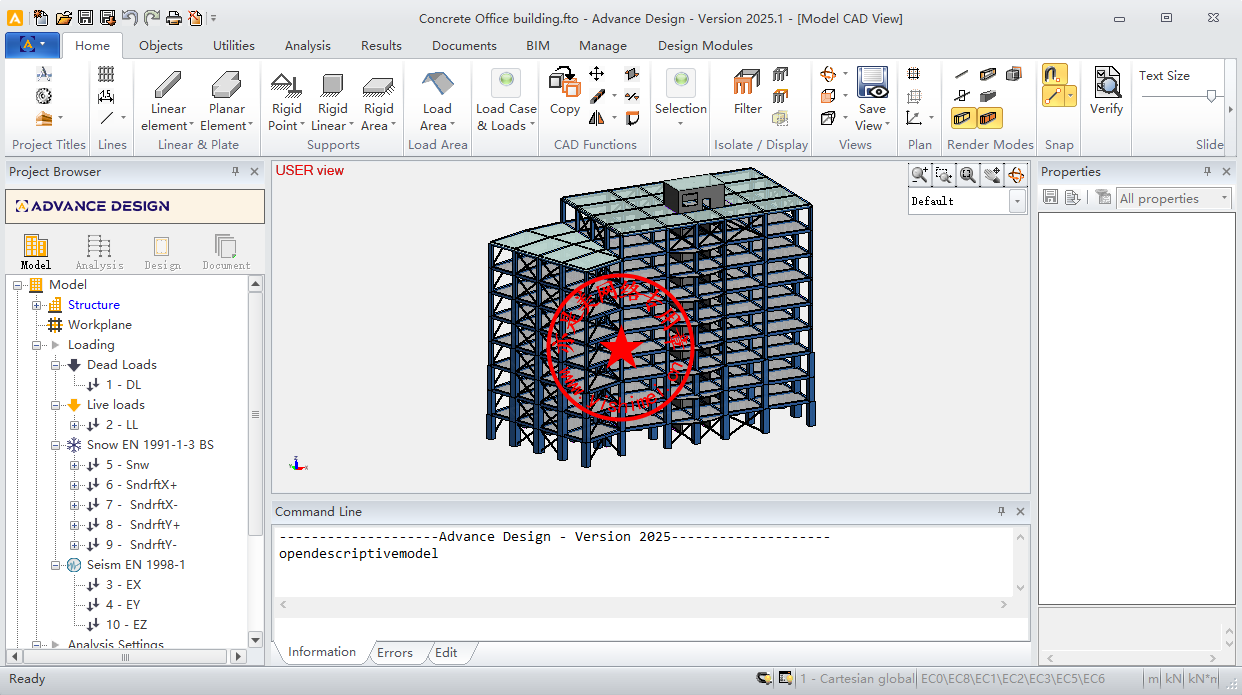The width and height of the screenshot is (1242, 695).
Task: Click the gear icon in Project Titles group
Action: tap(44, 96)
